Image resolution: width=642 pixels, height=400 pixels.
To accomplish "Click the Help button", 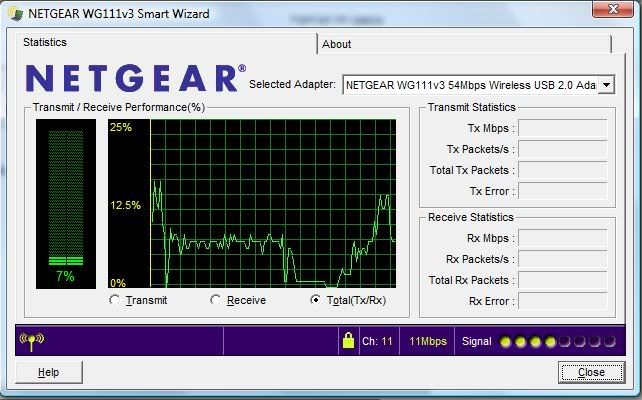I will [49, 373].
